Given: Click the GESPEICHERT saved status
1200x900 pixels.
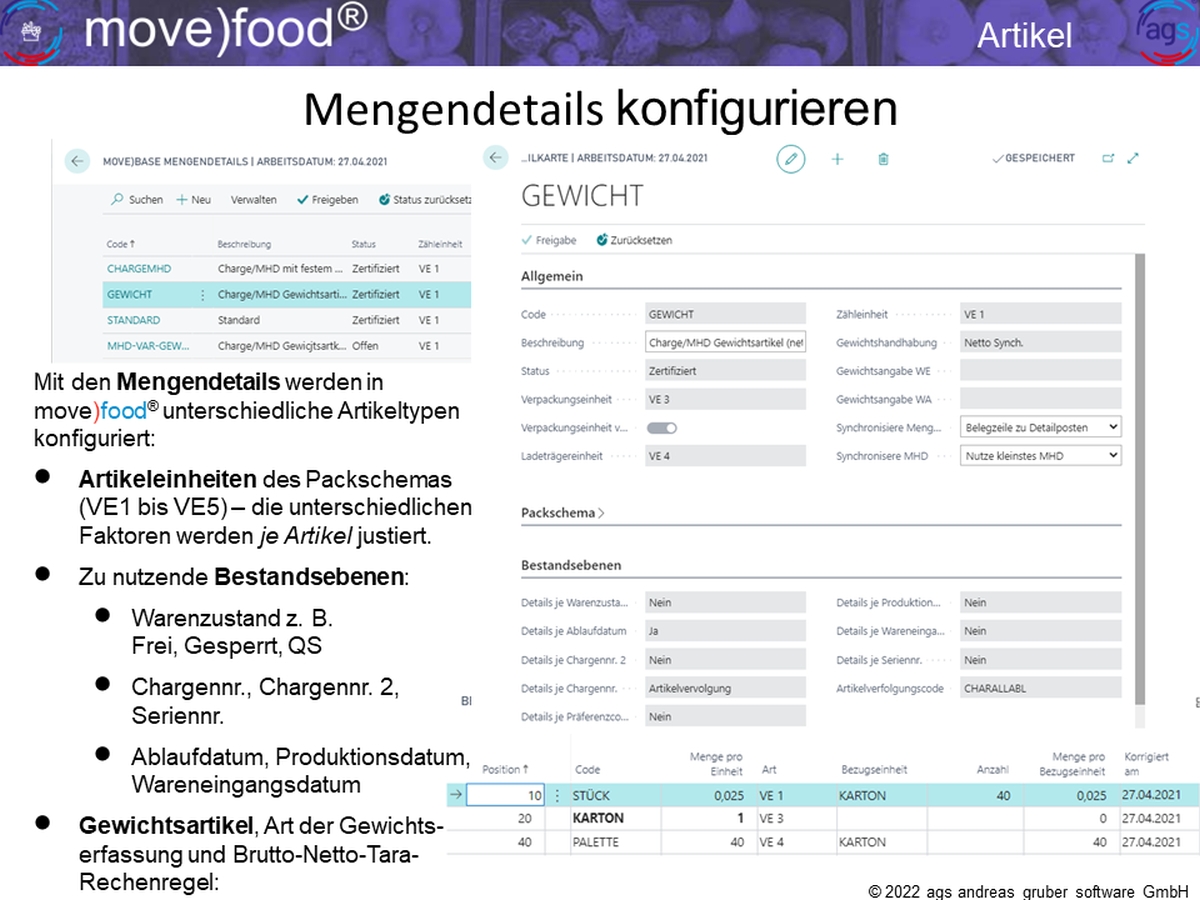Looking at the screenshot, I should (x=1033, y=158).
